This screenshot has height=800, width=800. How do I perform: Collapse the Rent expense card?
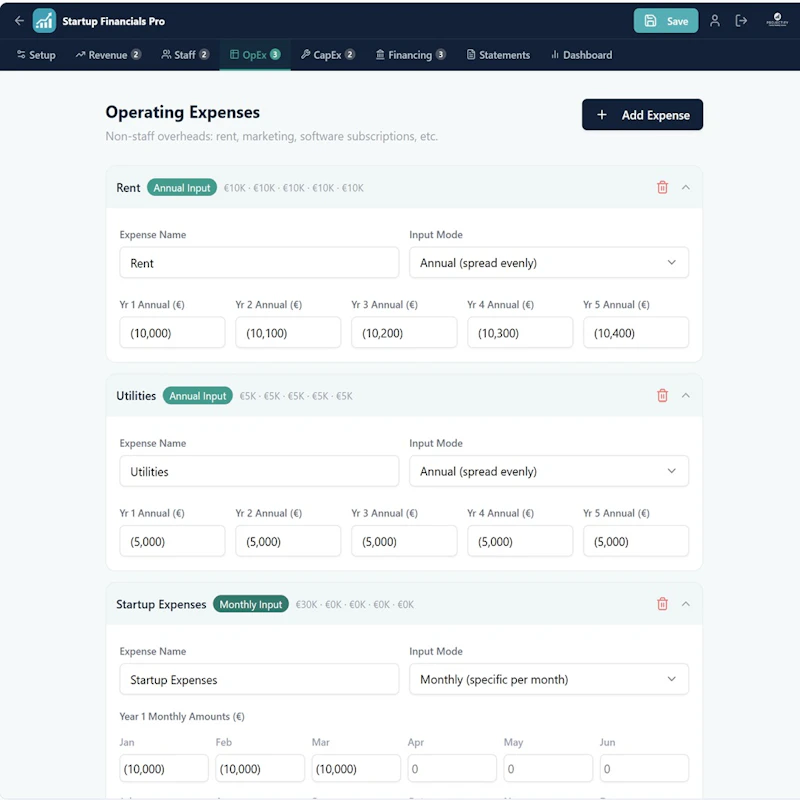[686, 187]
